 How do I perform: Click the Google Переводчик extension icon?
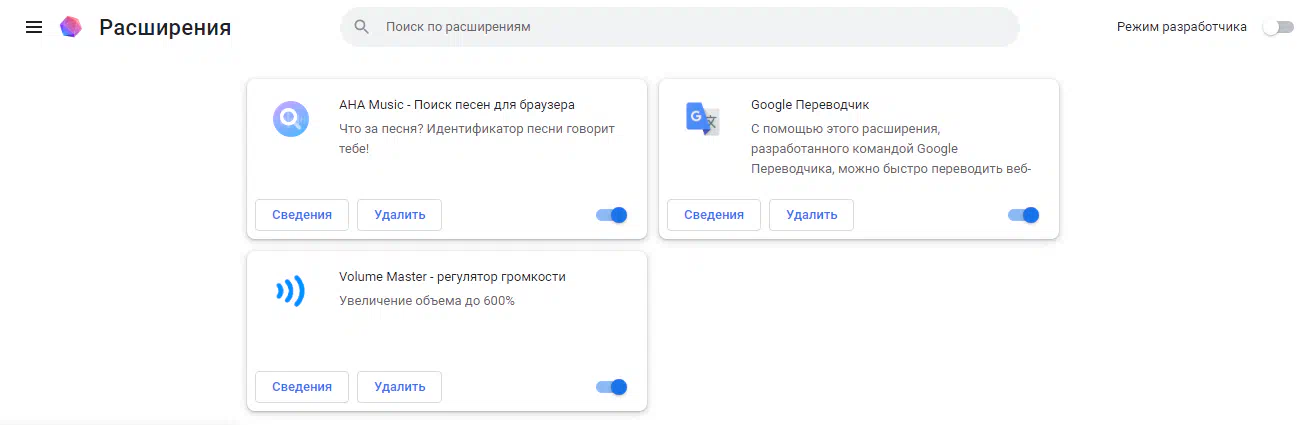pyautogui.click(x=702, y=119)
